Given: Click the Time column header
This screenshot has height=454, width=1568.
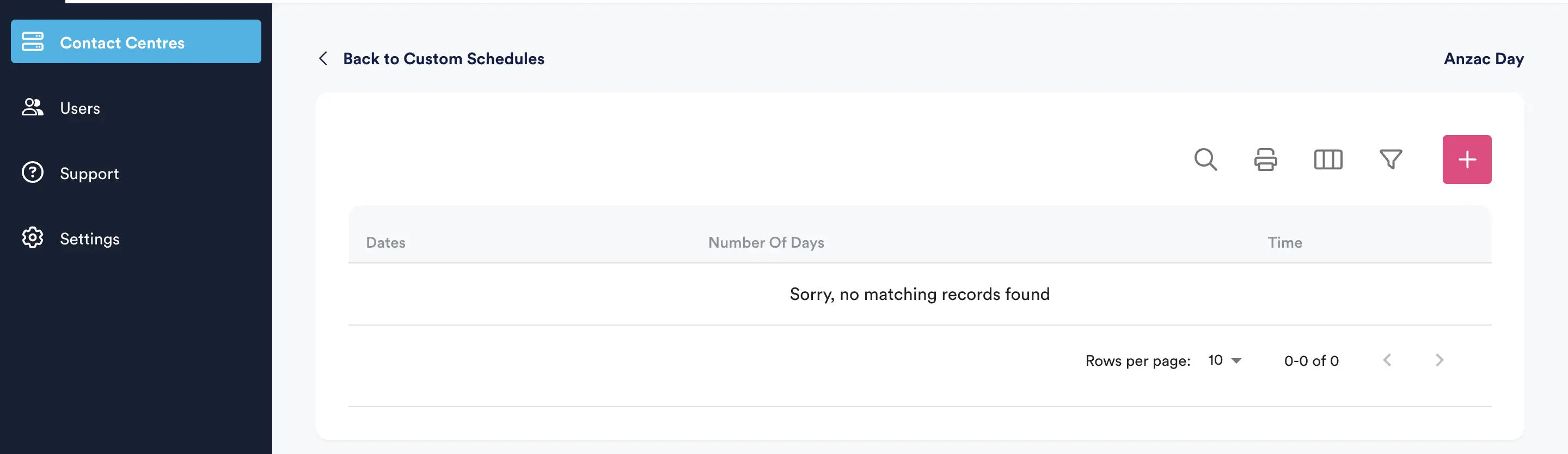Looking at the screenshot, I should [x=1284, y=242].
